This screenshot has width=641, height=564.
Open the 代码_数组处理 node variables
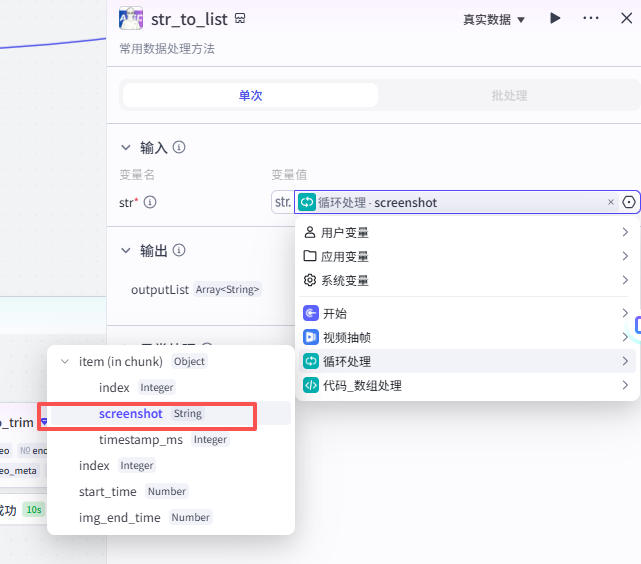[x=467, y=385]
